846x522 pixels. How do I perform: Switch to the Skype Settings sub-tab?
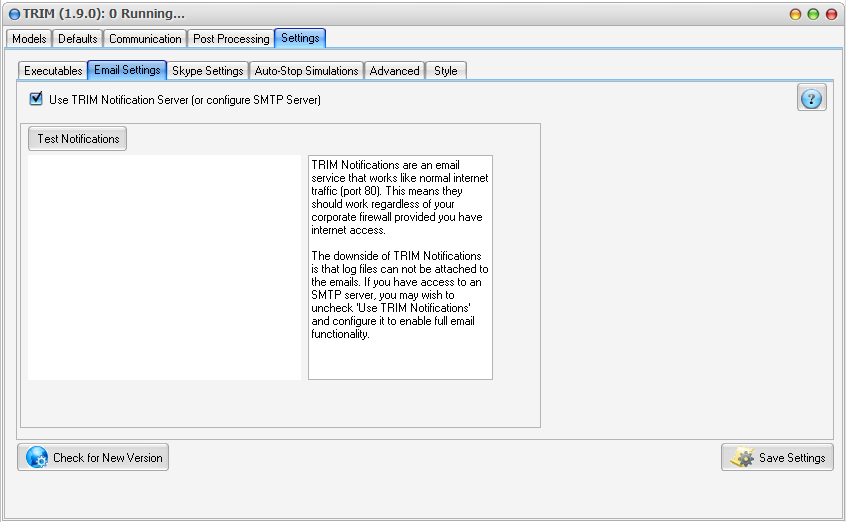[207, 71]
